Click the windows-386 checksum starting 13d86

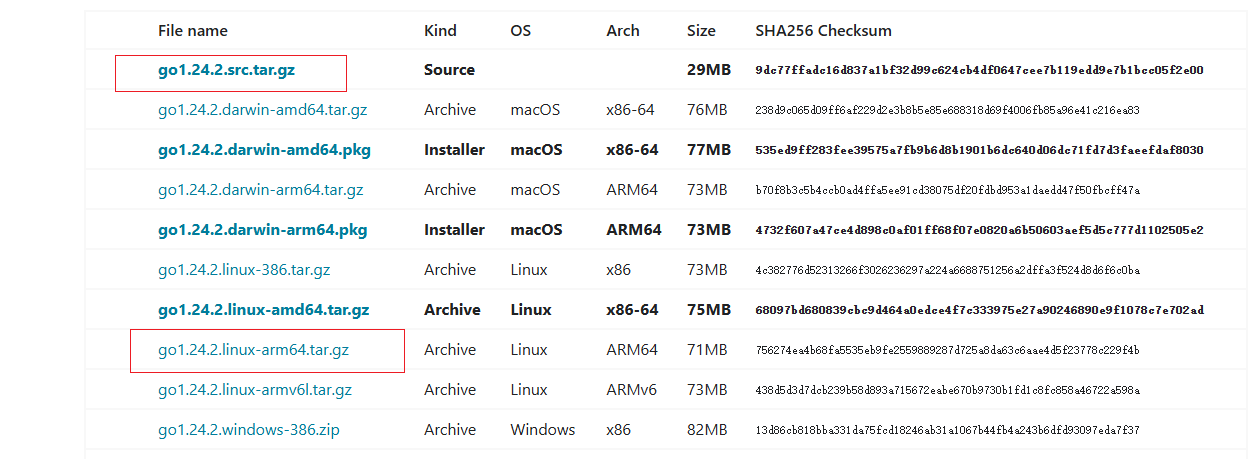click(947, 430)
